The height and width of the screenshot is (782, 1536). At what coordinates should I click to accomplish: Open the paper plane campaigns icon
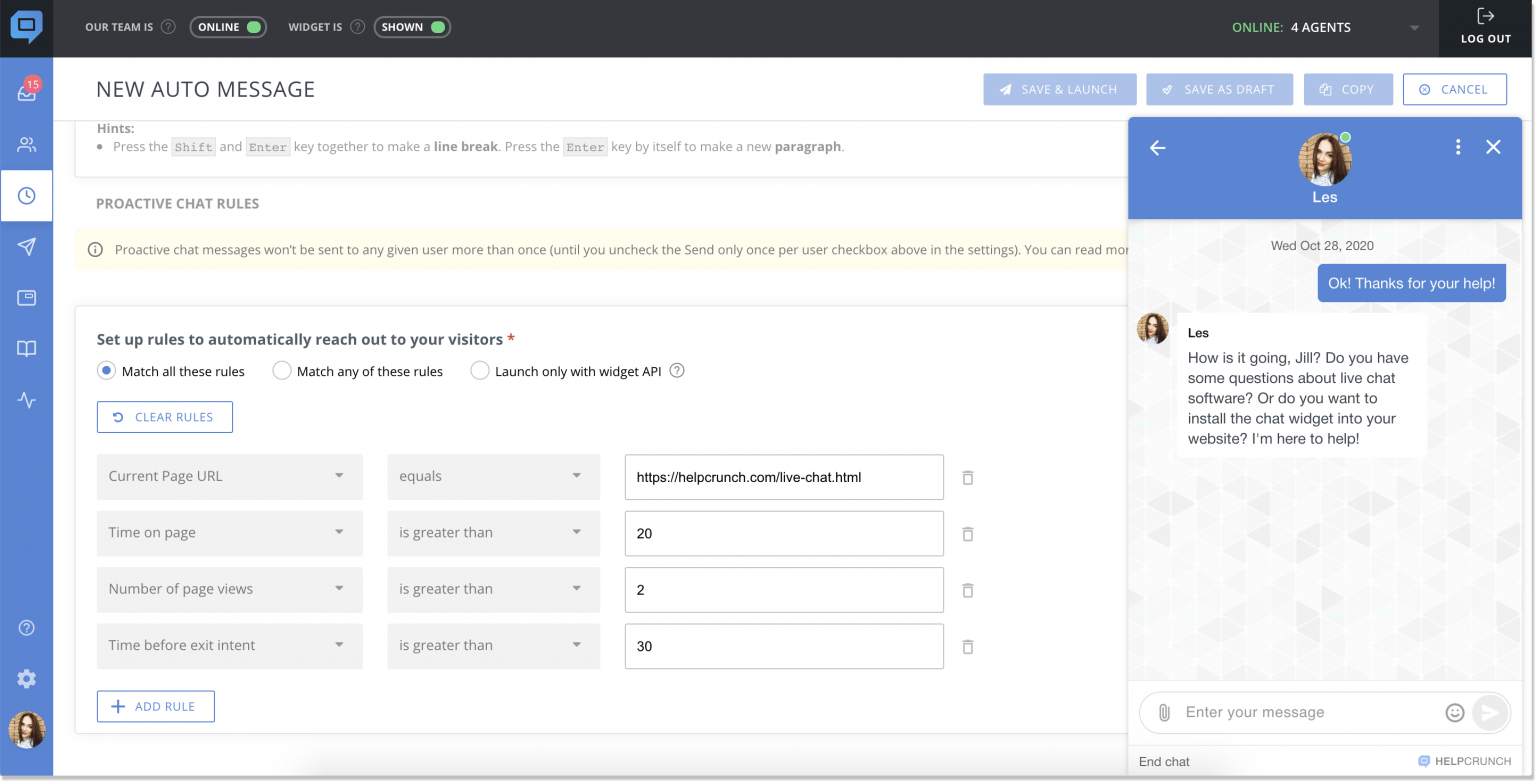[27, 247]
